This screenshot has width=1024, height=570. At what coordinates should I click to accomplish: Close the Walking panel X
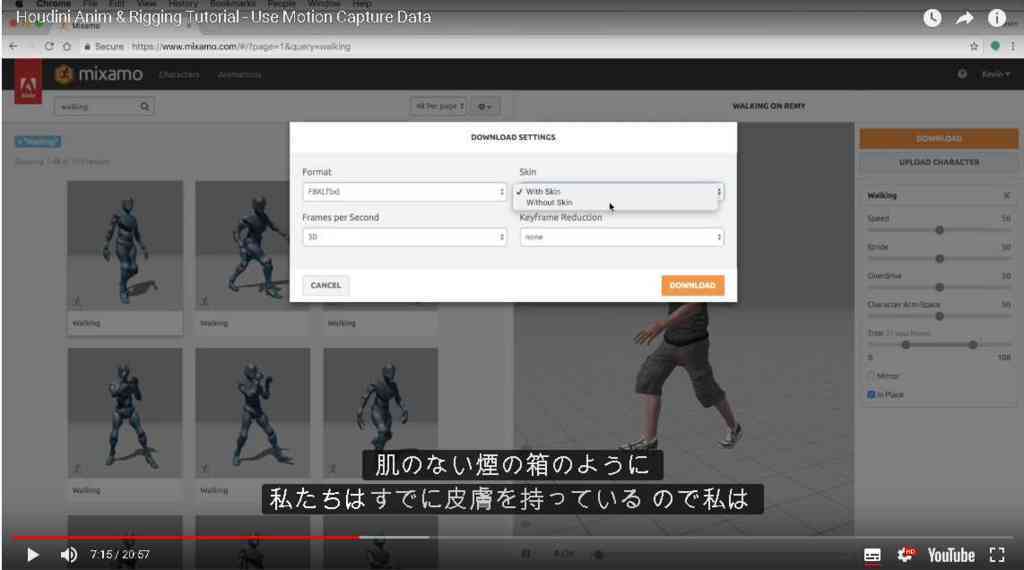(1006, 195)
